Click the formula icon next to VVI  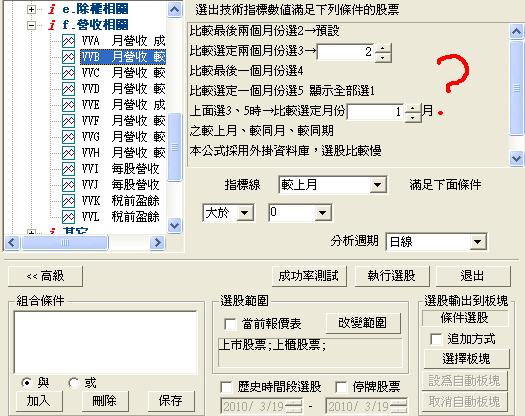click(68, 169)
